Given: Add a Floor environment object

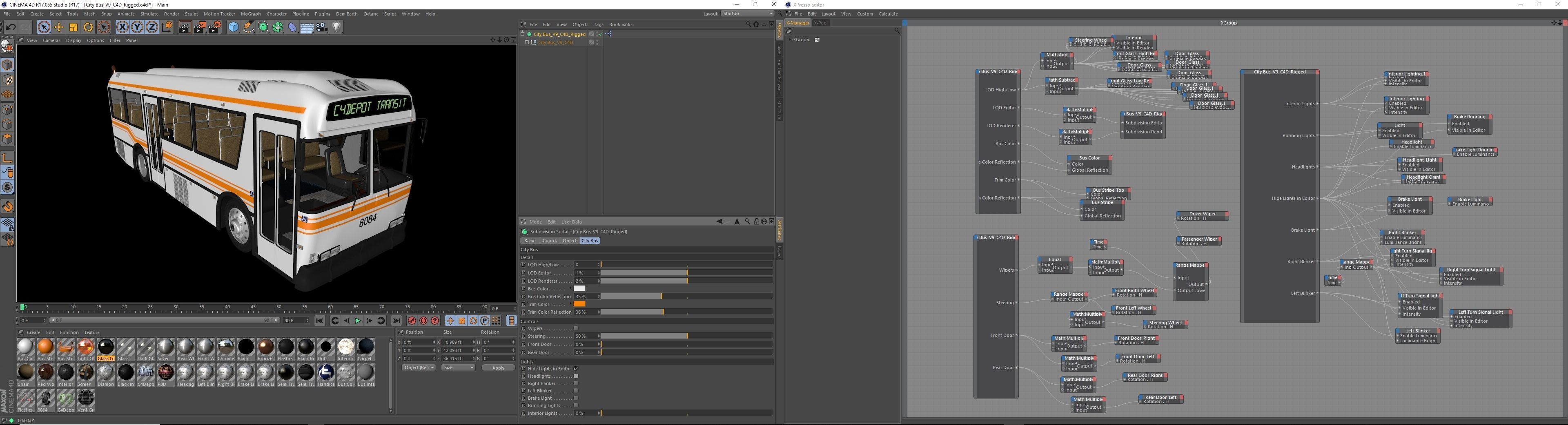Looking at the screenshot, I should [x=307, y=27].
